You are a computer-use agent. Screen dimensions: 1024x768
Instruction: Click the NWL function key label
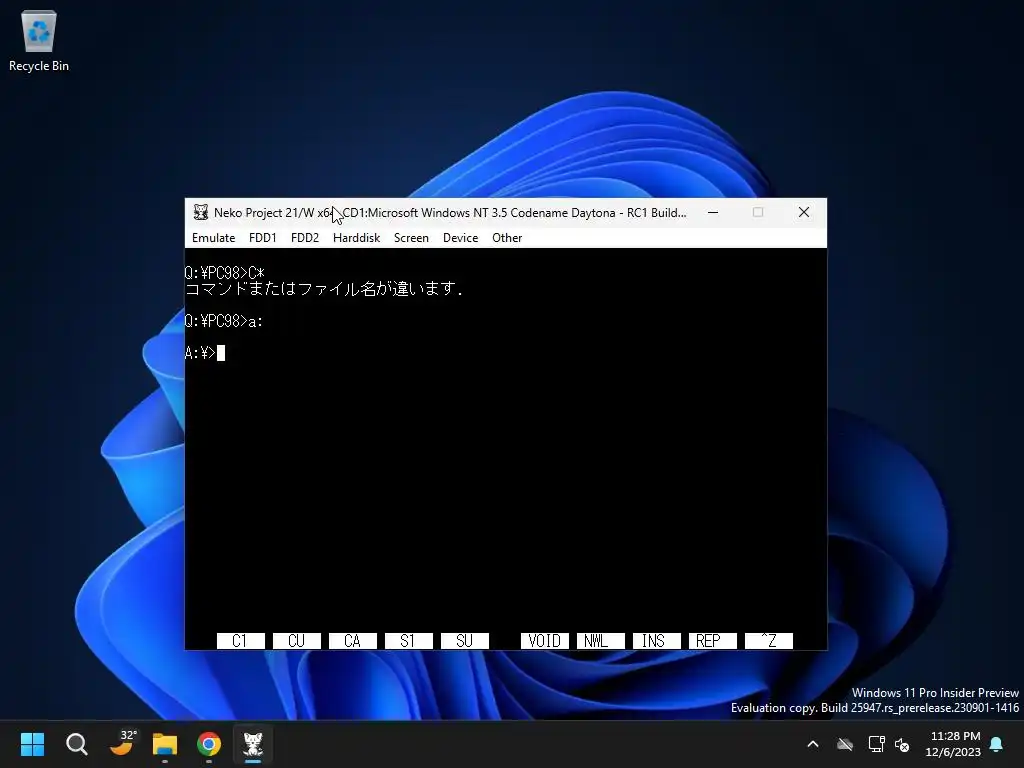coord(601,641)
